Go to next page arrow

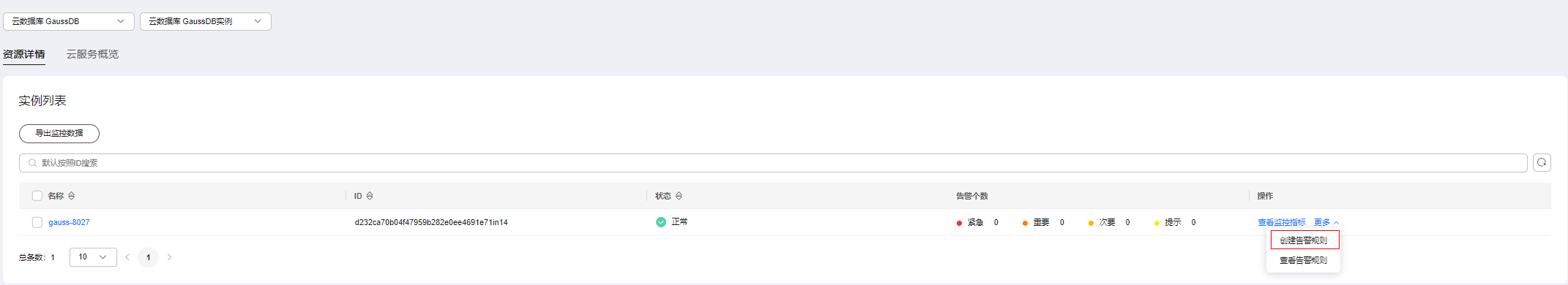169,257
